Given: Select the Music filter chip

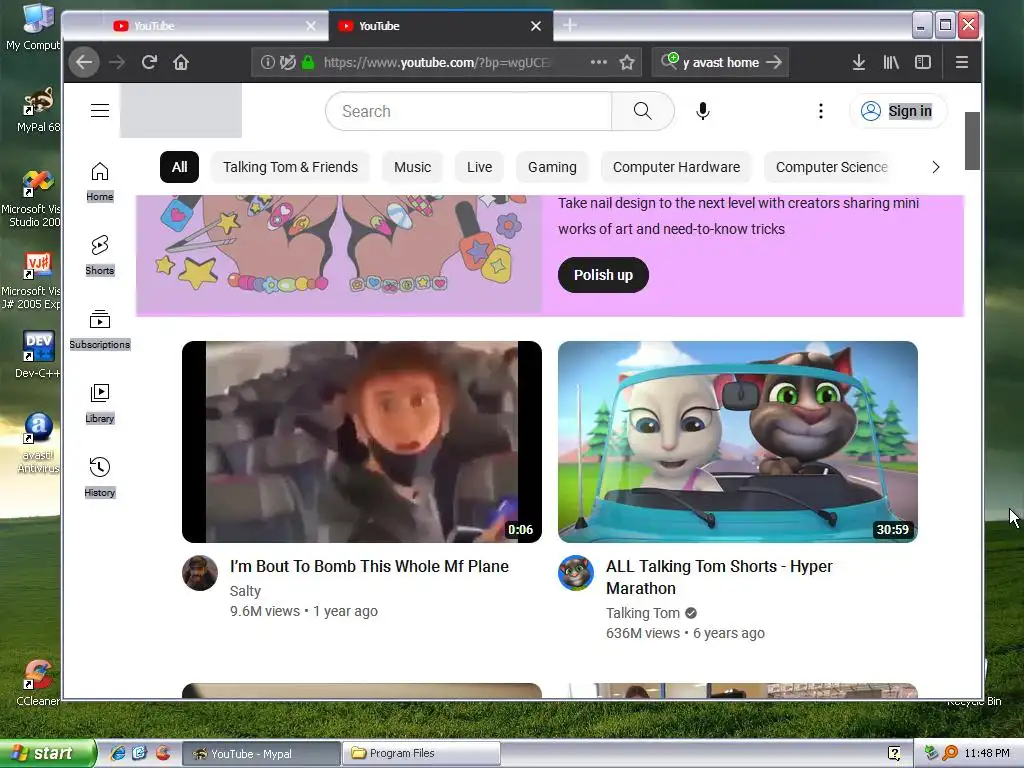Looking at the screenshot, I should coord(413,167).
